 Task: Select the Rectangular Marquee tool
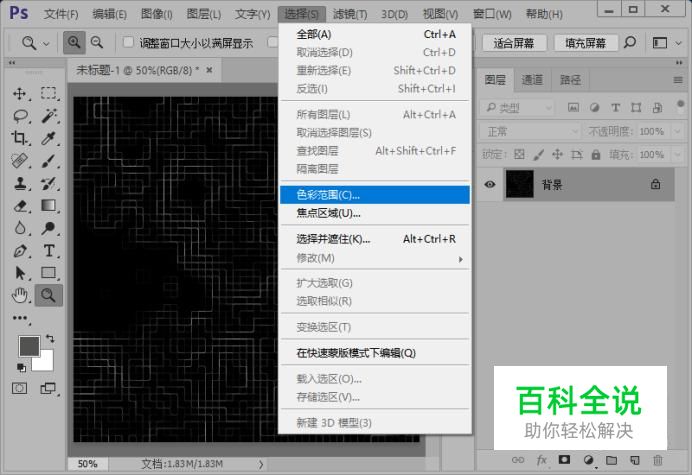pos(49,93)
